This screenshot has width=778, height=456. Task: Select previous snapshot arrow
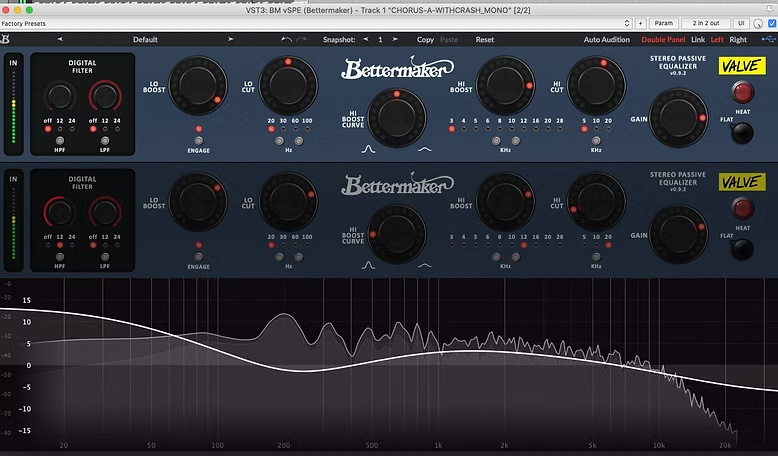point(366,39)
